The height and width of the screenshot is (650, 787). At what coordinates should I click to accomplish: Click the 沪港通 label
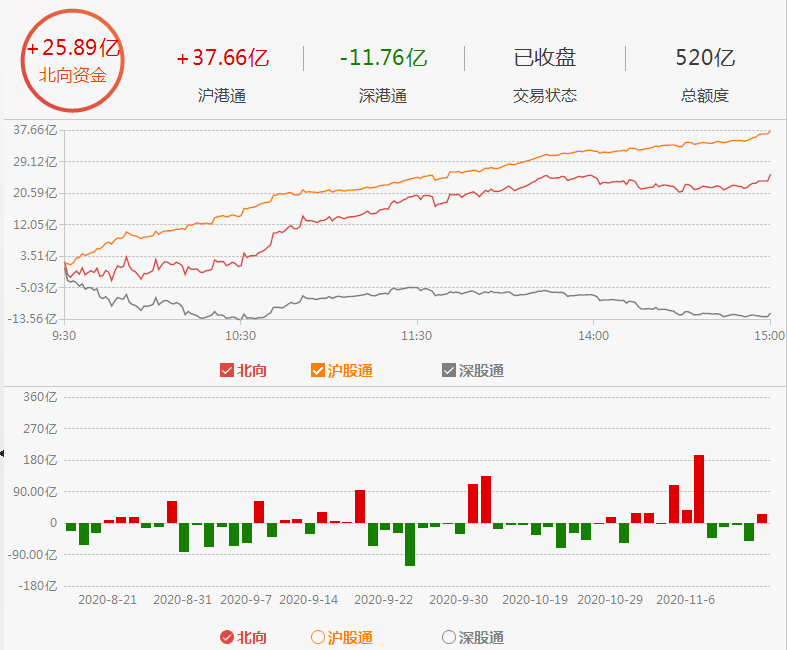[222, 95]
